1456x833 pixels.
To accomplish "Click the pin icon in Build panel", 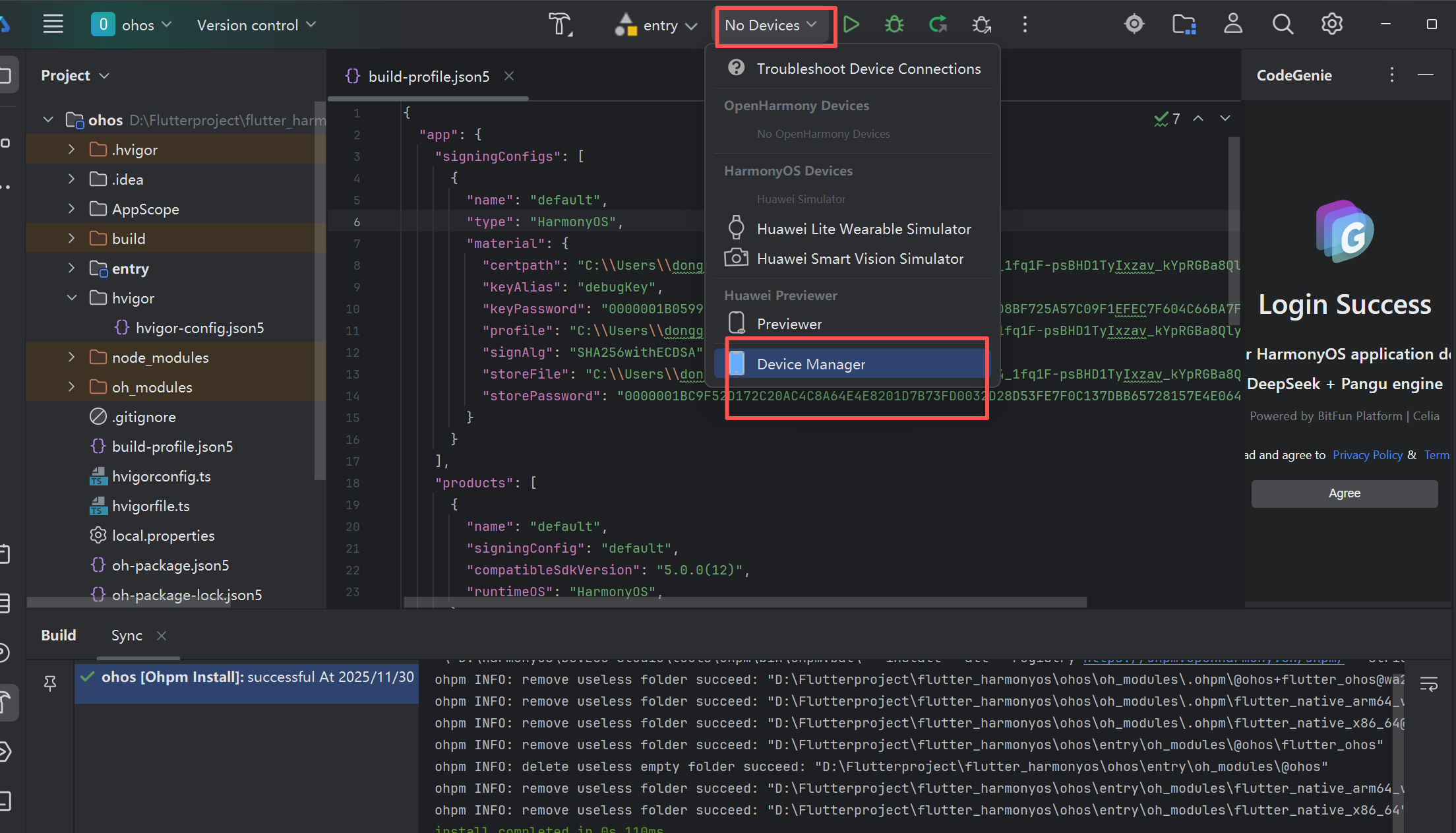I will [x=50, y=683].
